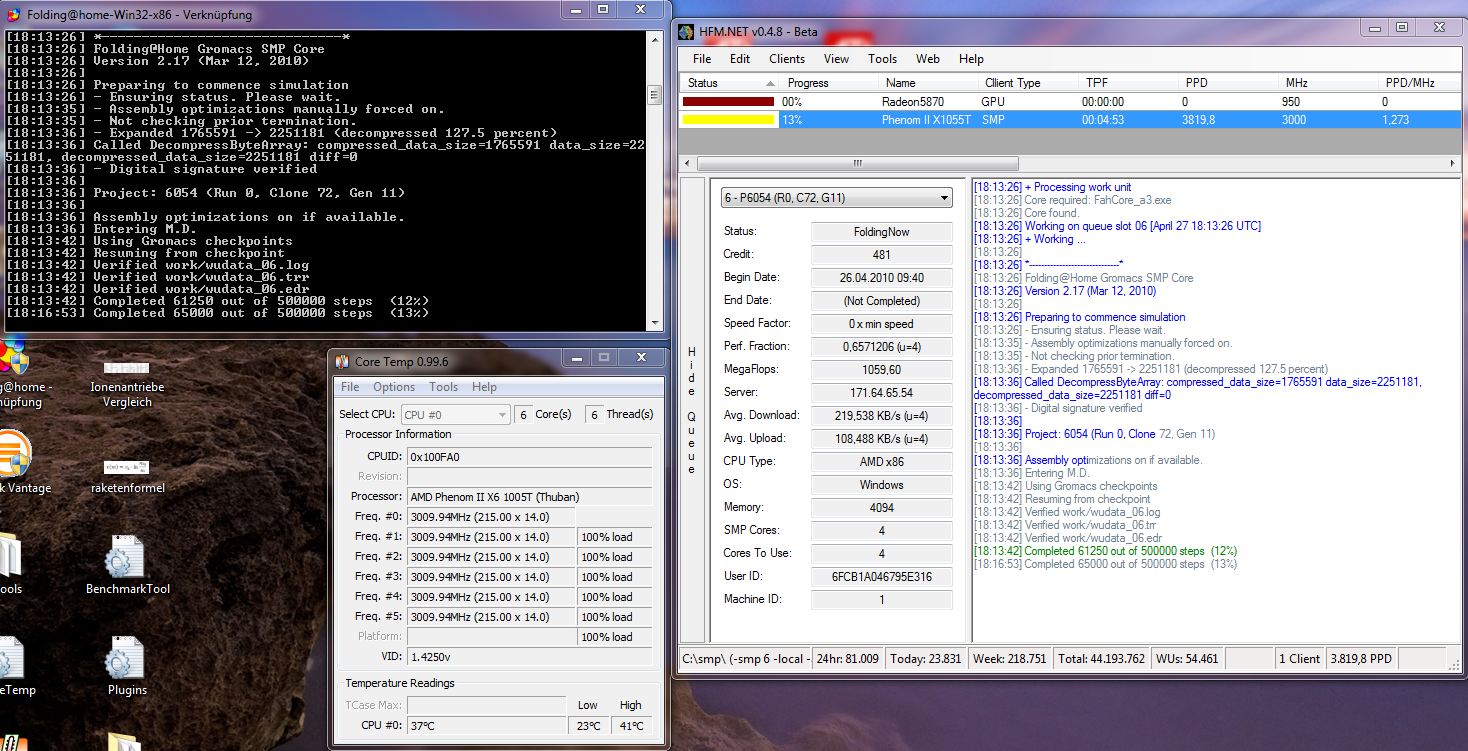
Task: Sort clients by Progress column header
Action: coord(828,83)
